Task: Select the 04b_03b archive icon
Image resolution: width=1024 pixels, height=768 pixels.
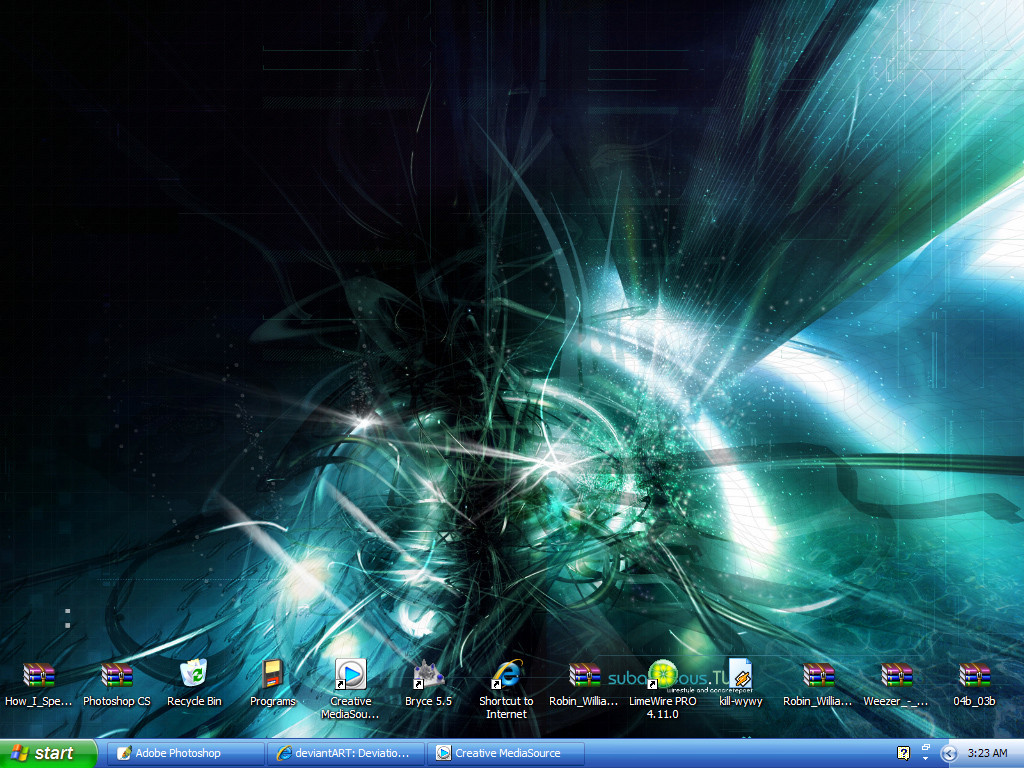Action: tap(974, 675)
